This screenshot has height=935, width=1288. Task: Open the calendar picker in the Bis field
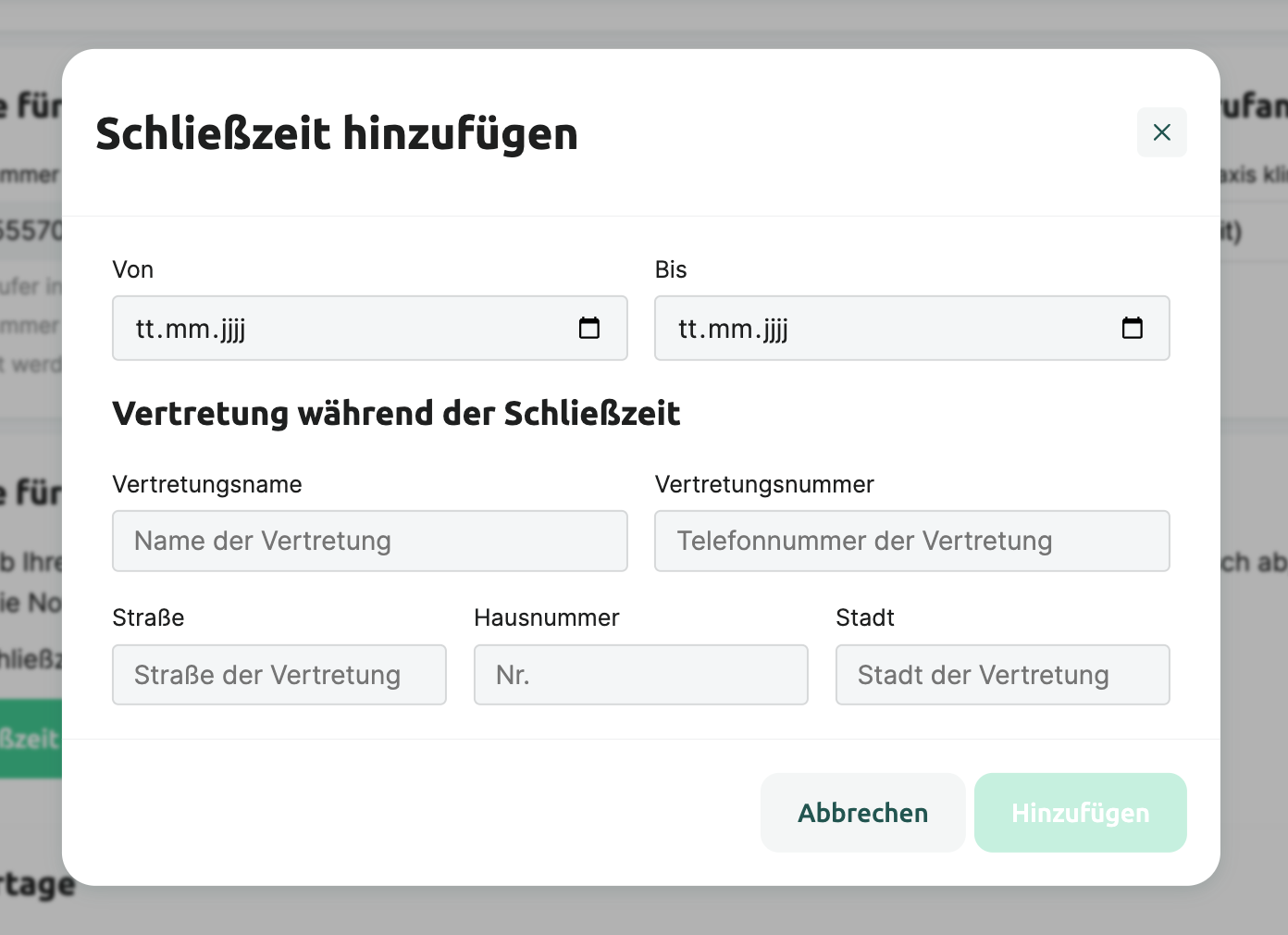[x=1132, y=328]
